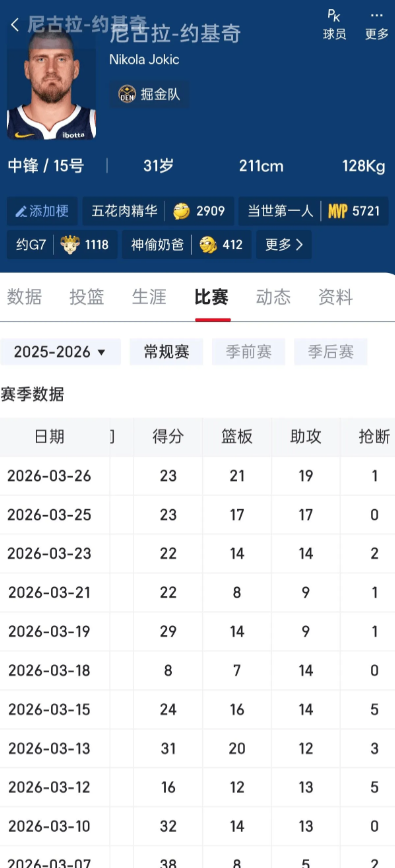This screenshot has width=395, height=868.
Task: Tap 19 assists in 03-26 row
Action: [306, 476]
